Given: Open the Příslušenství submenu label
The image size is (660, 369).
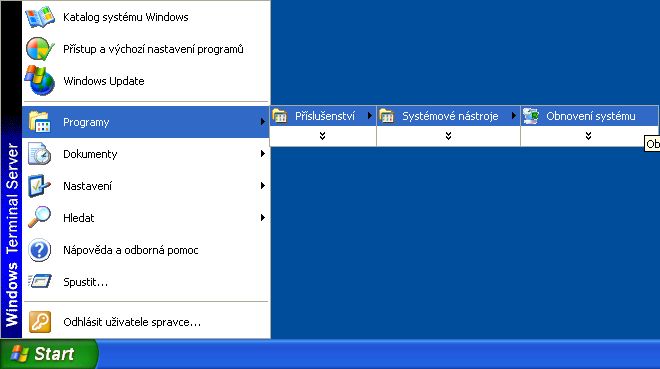Looking at the screenshot, I should pos(325,116).
